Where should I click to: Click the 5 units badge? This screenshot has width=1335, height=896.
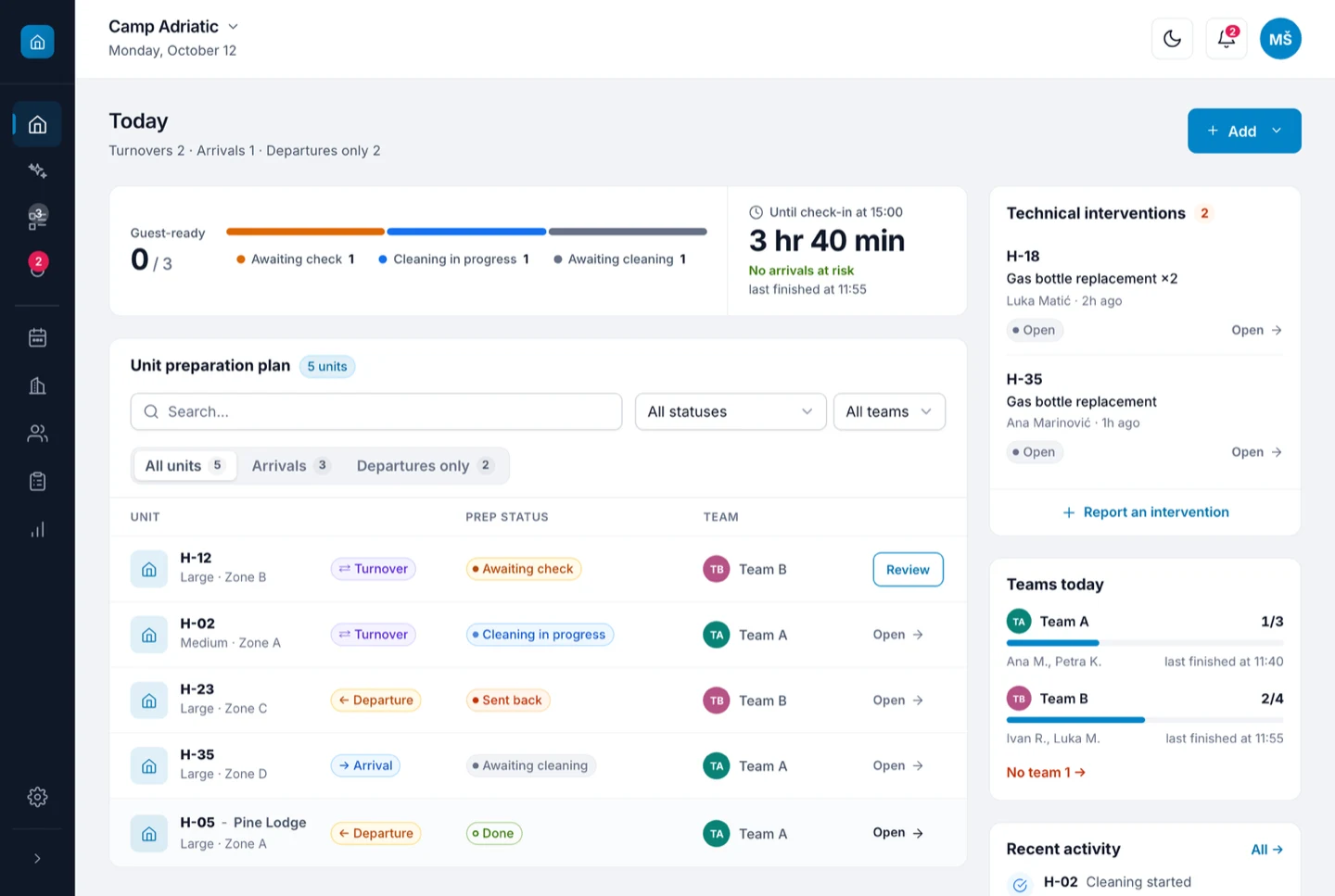point(327,366)
